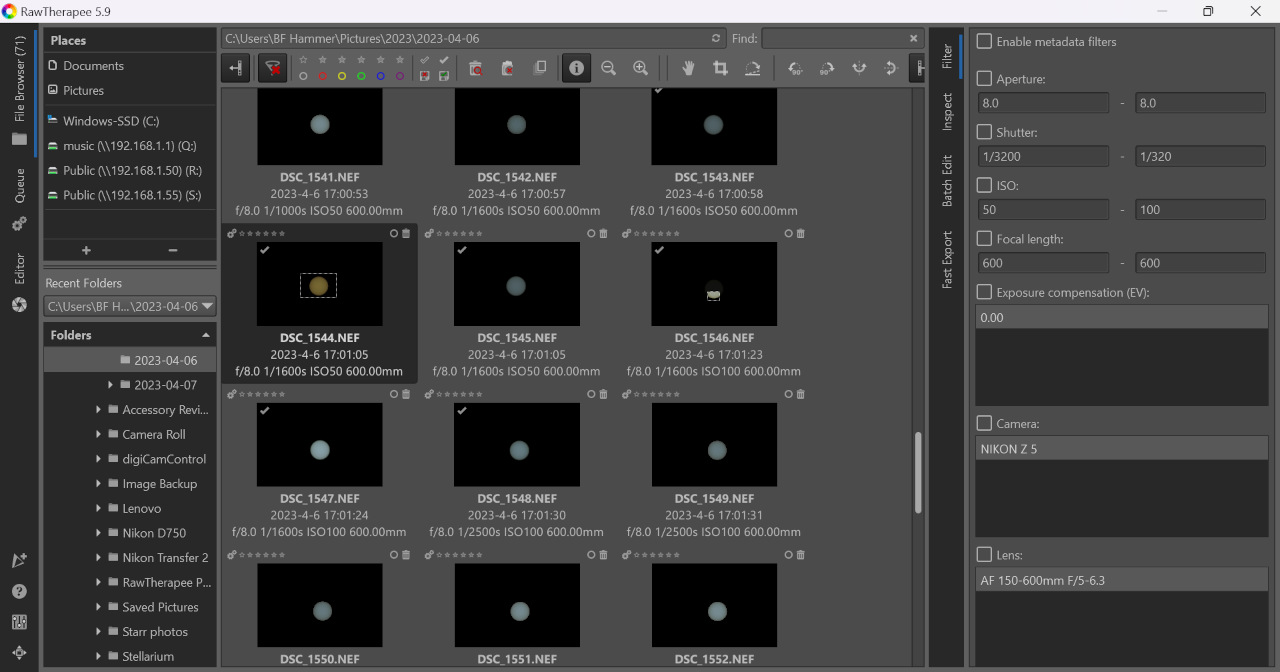
Task: Open preferences via the sliders icon
Action: [19, 622]
